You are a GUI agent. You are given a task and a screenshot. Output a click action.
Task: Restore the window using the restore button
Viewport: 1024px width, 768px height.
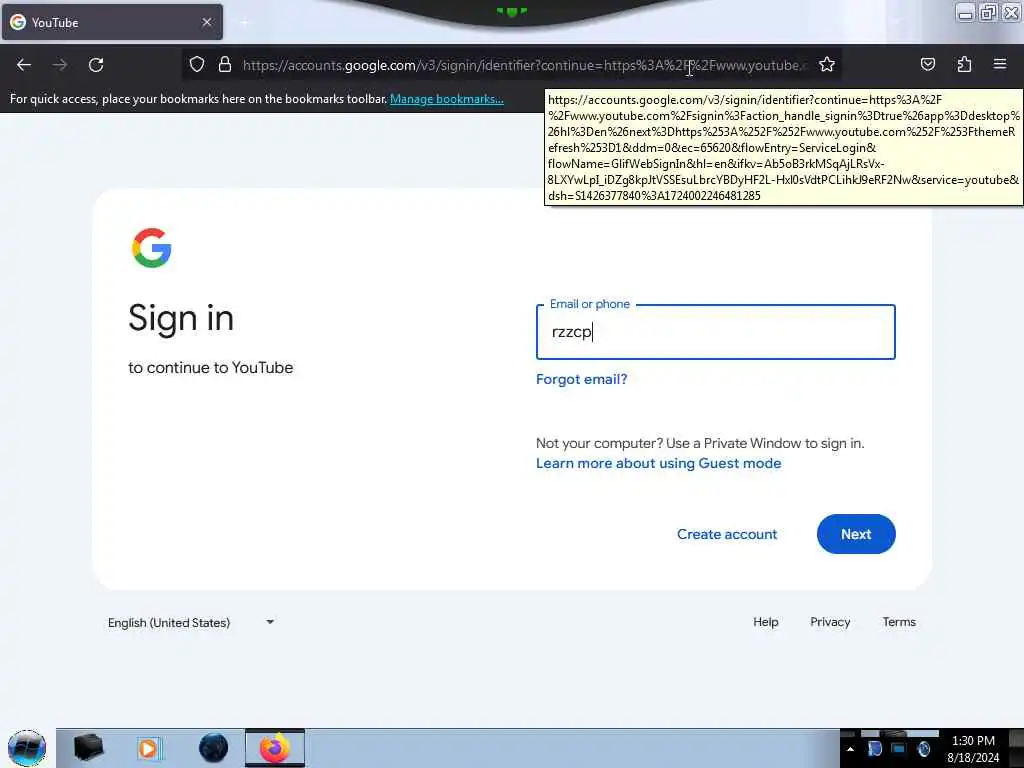coord(988,12)
